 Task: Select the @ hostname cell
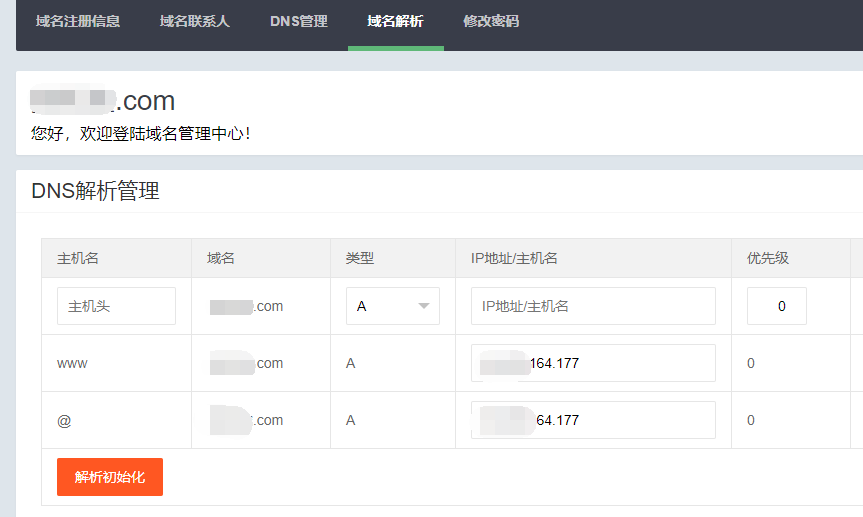64,420
